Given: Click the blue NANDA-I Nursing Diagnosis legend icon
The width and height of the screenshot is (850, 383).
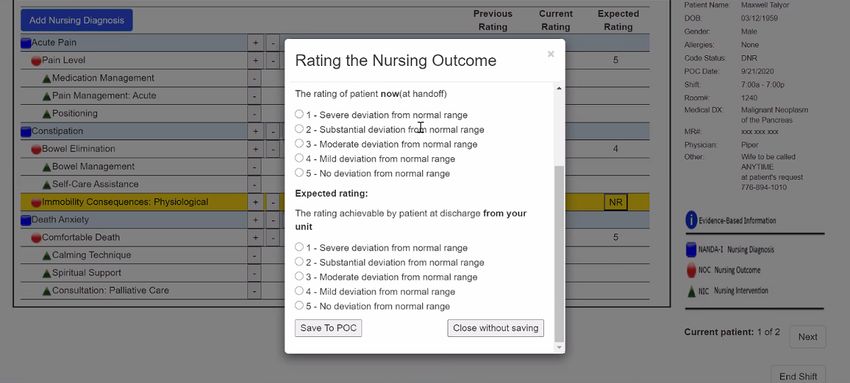Looking at the screenshot, I should tap(691, 250).
